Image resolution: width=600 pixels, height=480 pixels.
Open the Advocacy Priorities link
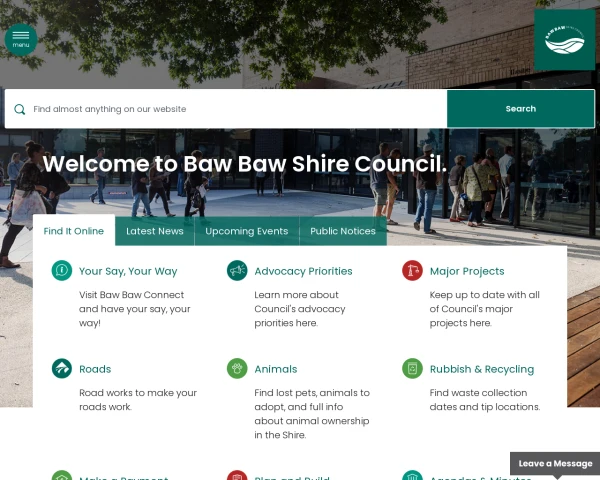pos(303,271)
